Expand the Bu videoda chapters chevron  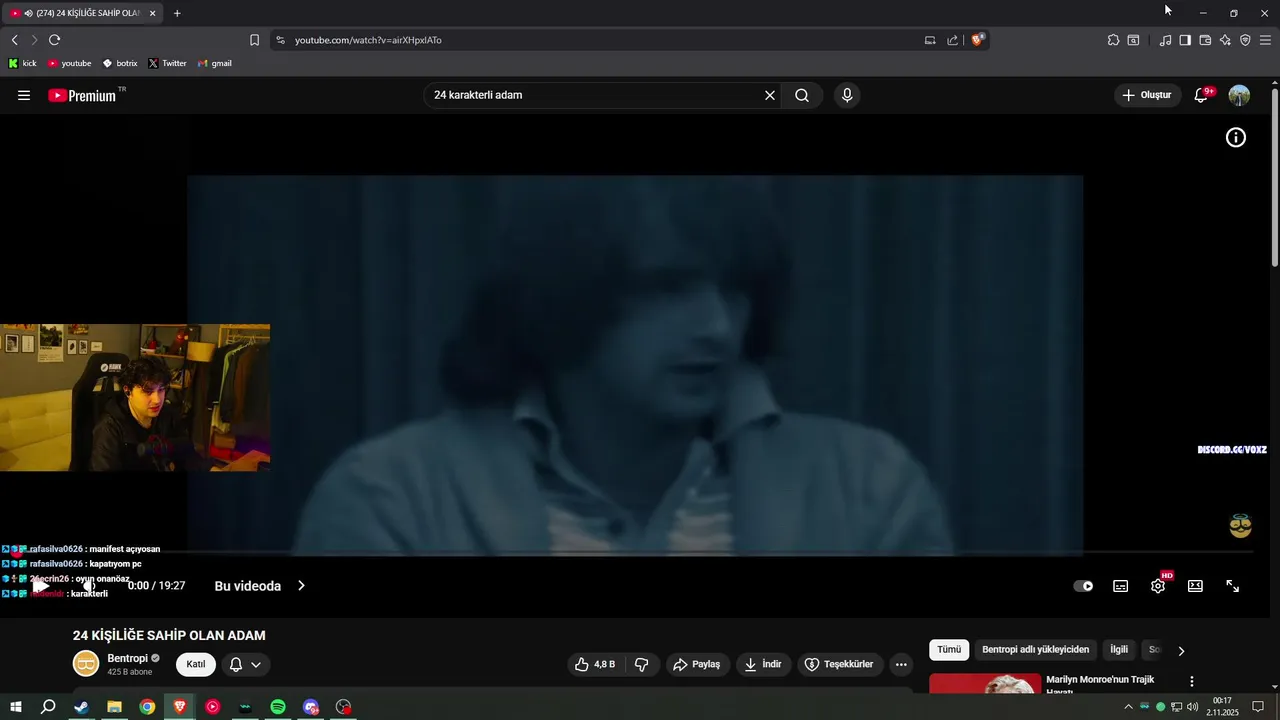tap(301, 586)
